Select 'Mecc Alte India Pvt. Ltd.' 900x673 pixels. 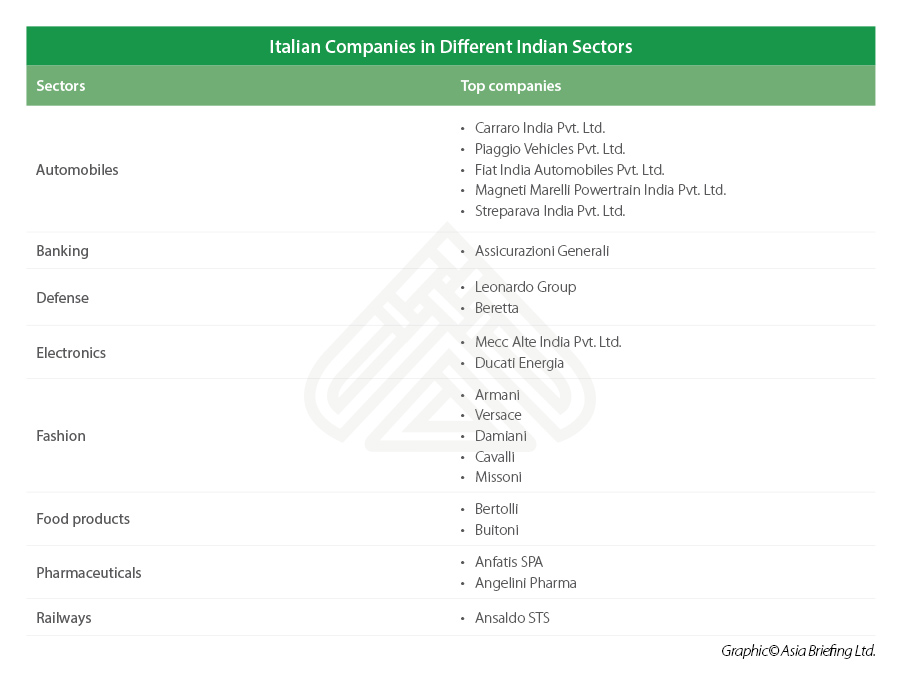[x=548, y=342]
